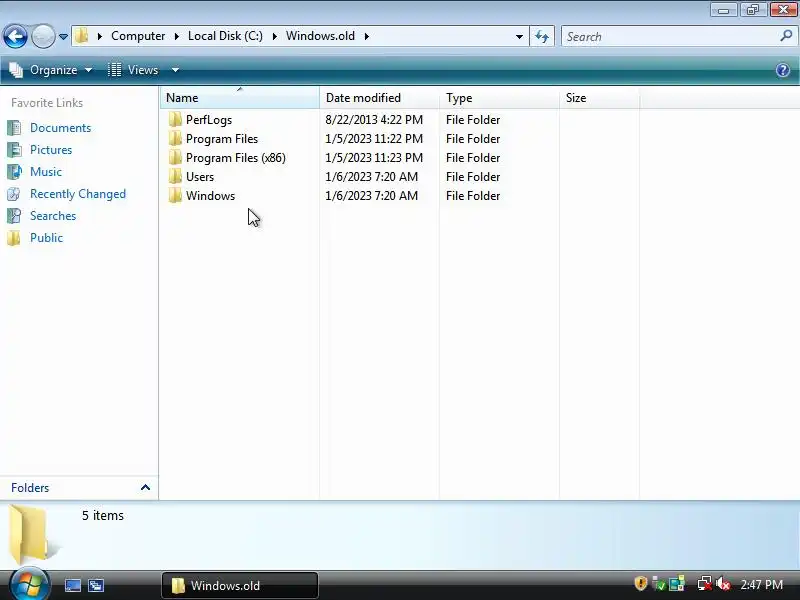Open the recent pages dropdown arrow

click(63, 37)
